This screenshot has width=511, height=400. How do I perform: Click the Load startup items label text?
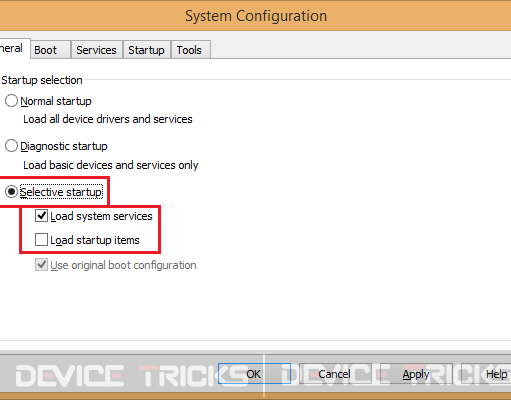click(x=95, y=240)
